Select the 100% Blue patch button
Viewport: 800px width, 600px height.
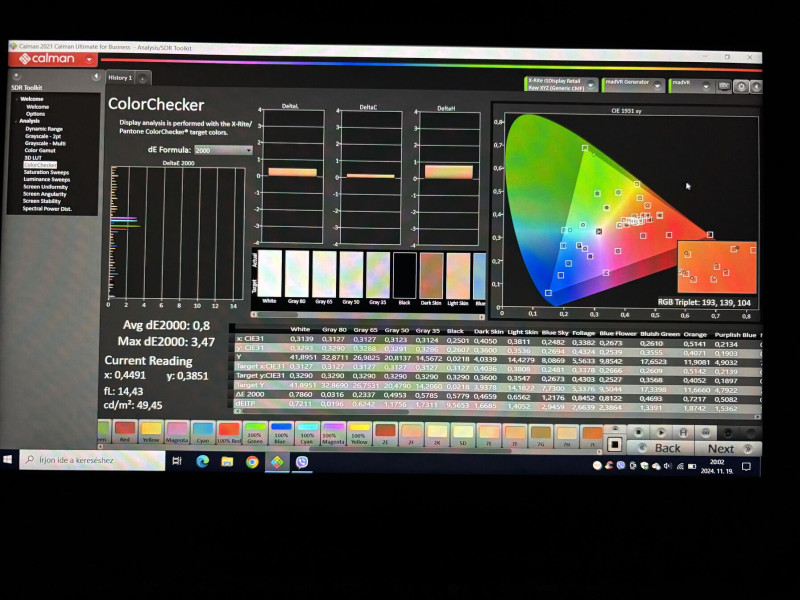point(281,433)
